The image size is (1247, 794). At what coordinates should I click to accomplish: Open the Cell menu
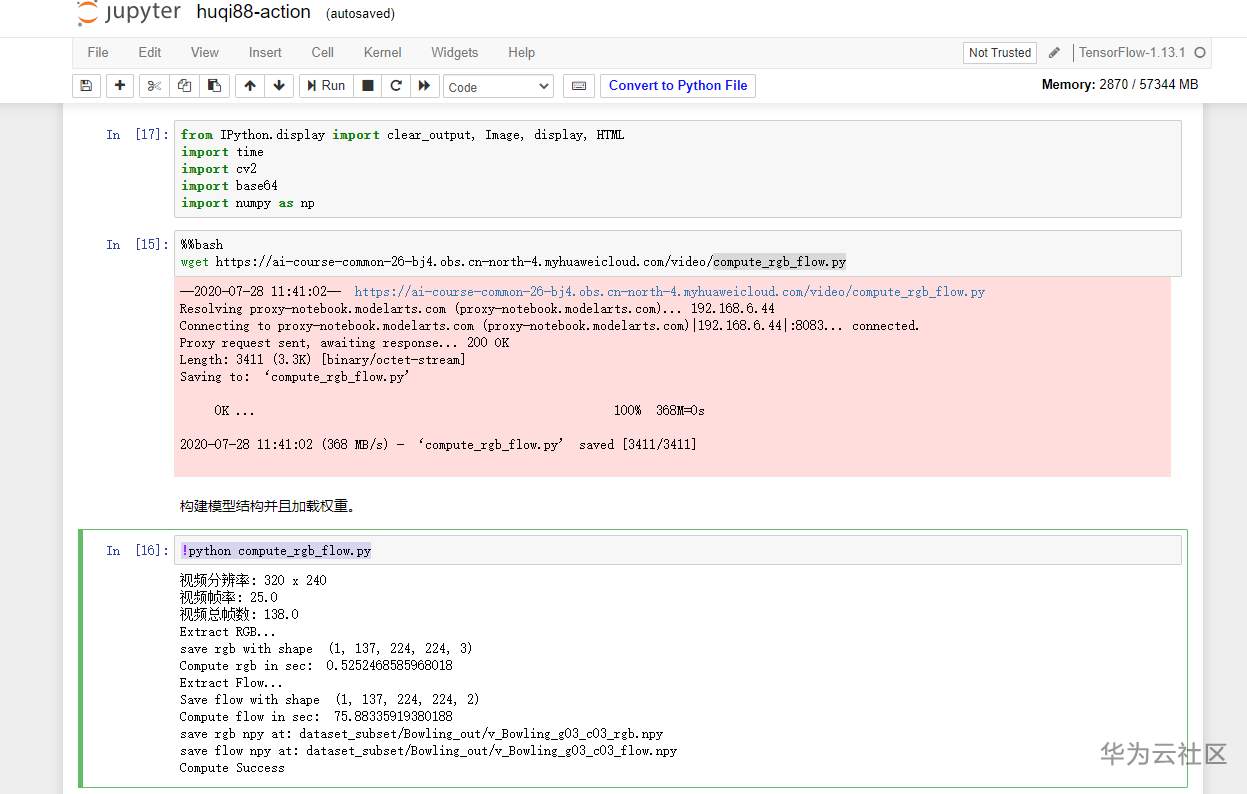[x=322, y=53]
